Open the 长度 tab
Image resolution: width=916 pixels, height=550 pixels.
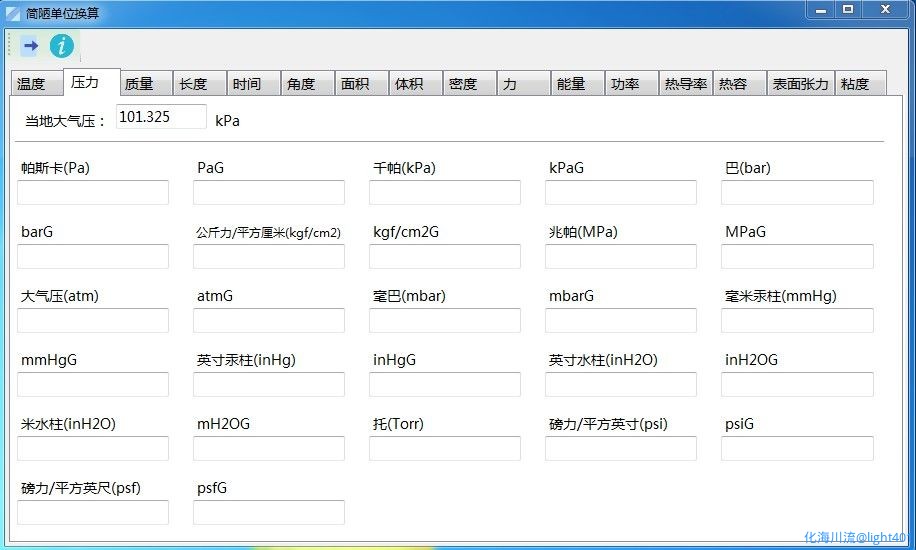pos(194,84)
